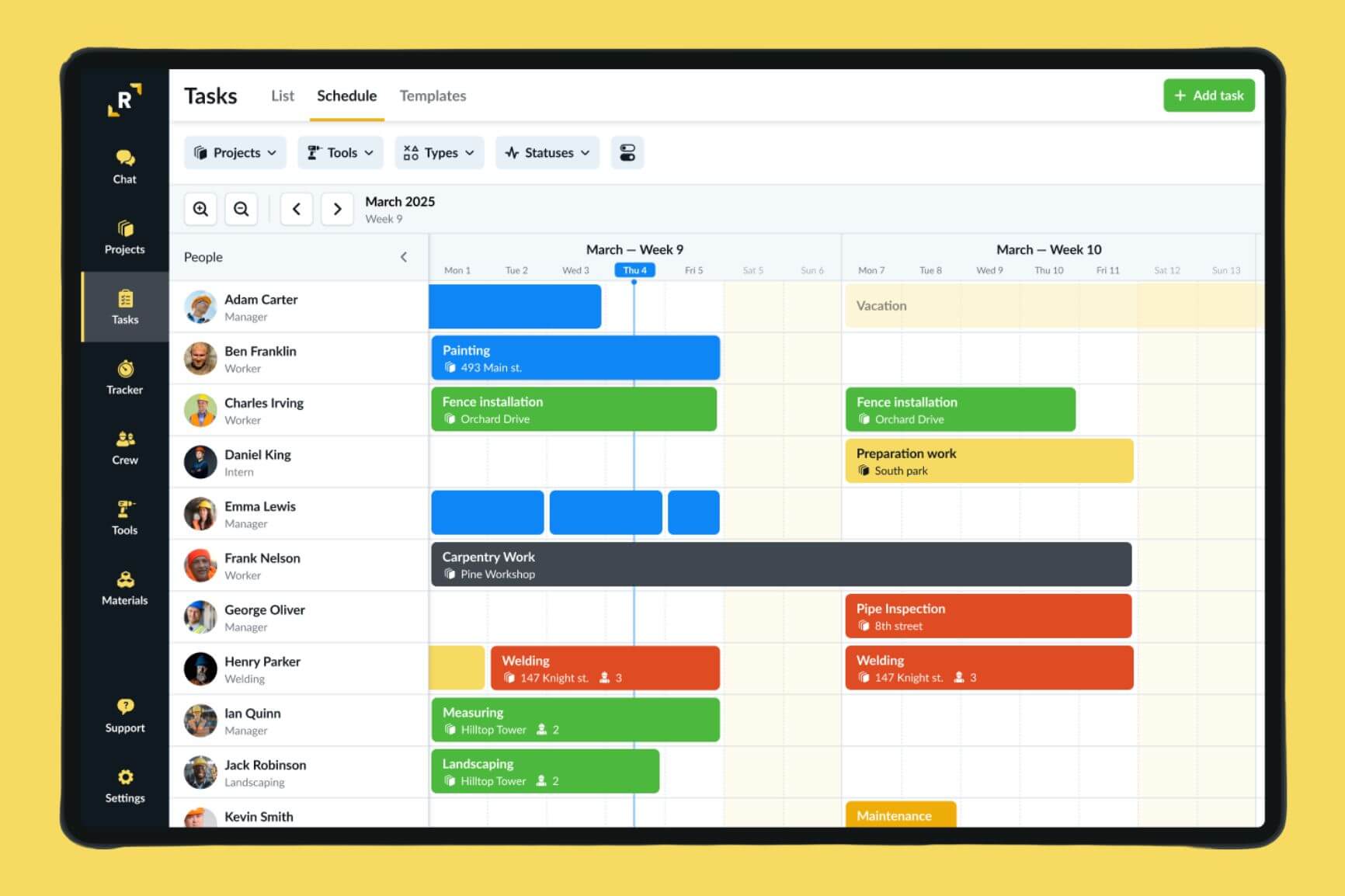The width and height of the screenshot is (1345, 896).
Task: Click the Kevin Smith name
Action: point(259,817)
